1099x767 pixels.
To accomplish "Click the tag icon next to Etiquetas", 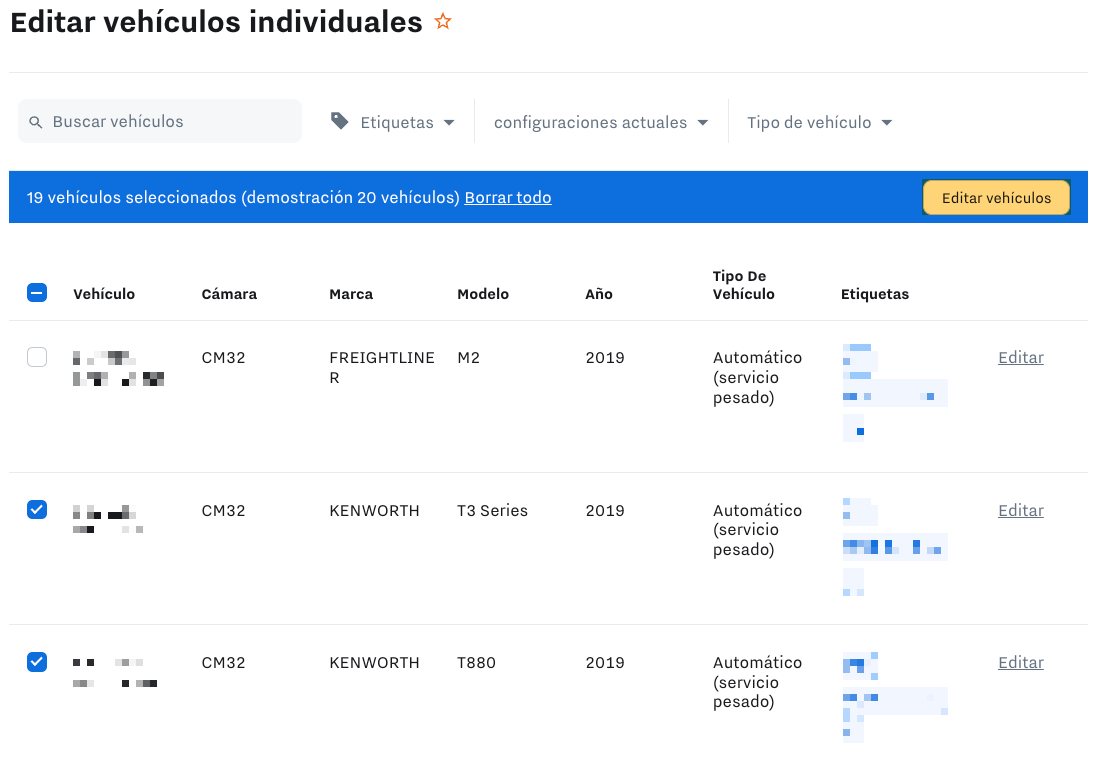I will coord(340,121).
